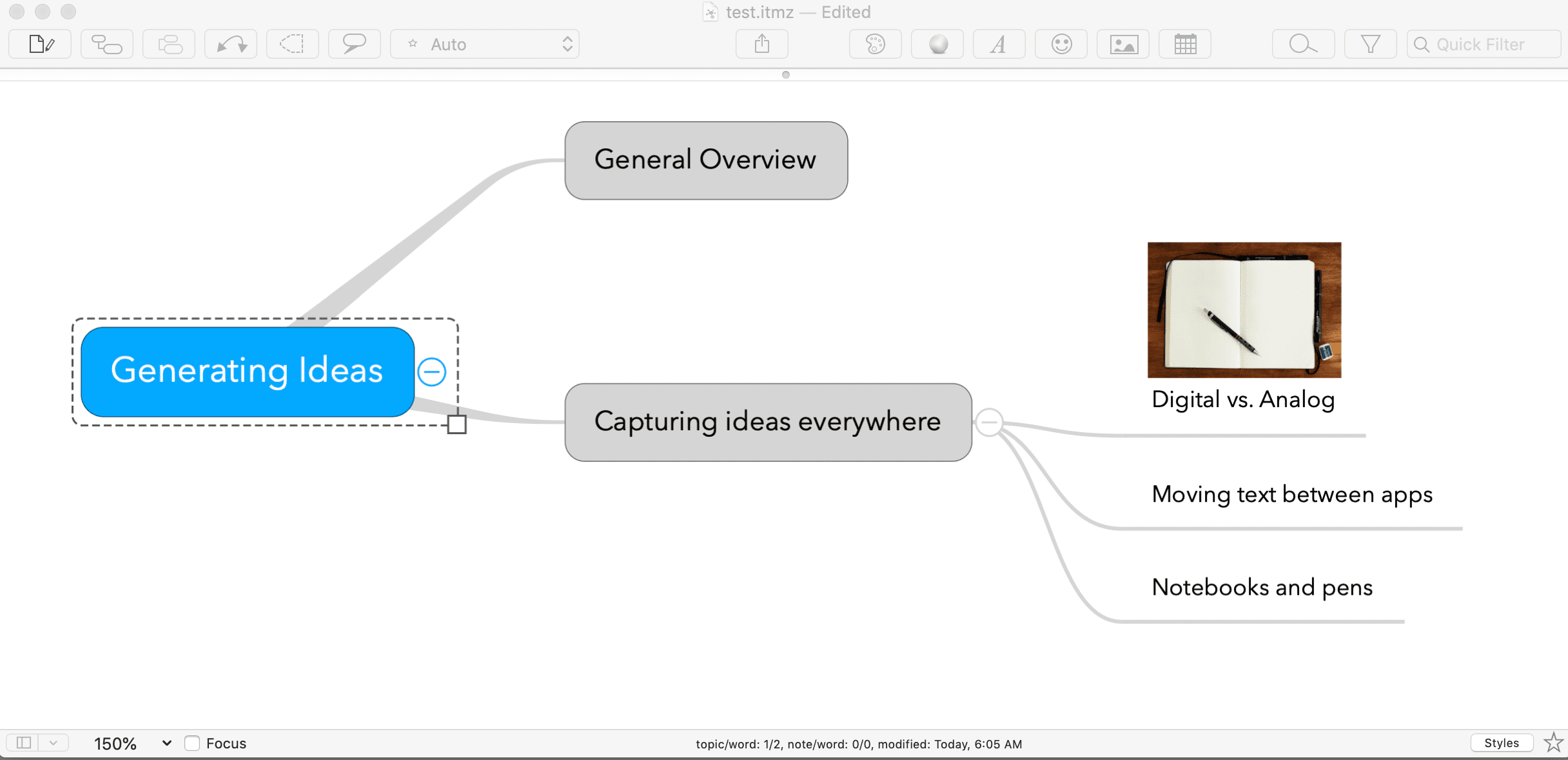This screenshot has height=760, width=1568.
Task: Click the Styles button
Action: tap(1502, 743)
